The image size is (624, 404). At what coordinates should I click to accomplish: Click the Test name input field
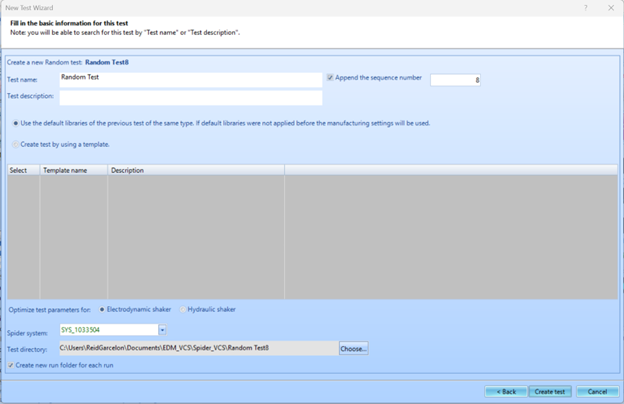point(190,79)
